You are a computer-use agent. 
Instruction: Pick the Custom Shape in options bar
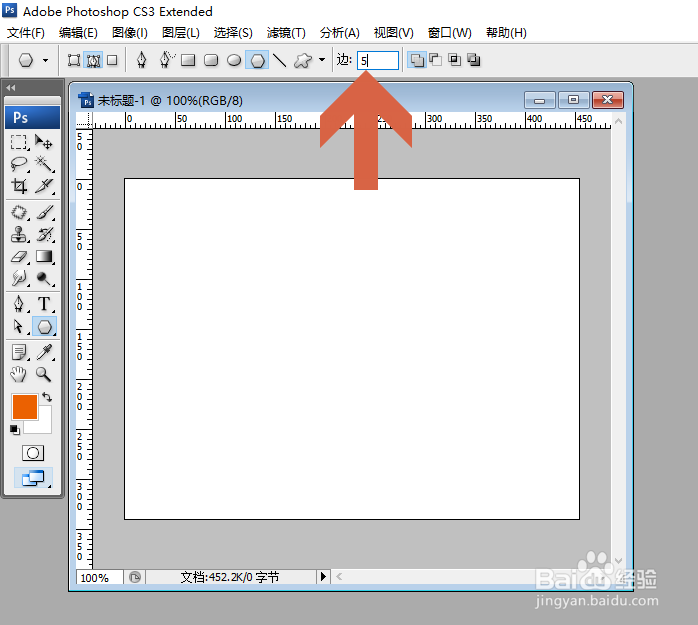[303, 60]
